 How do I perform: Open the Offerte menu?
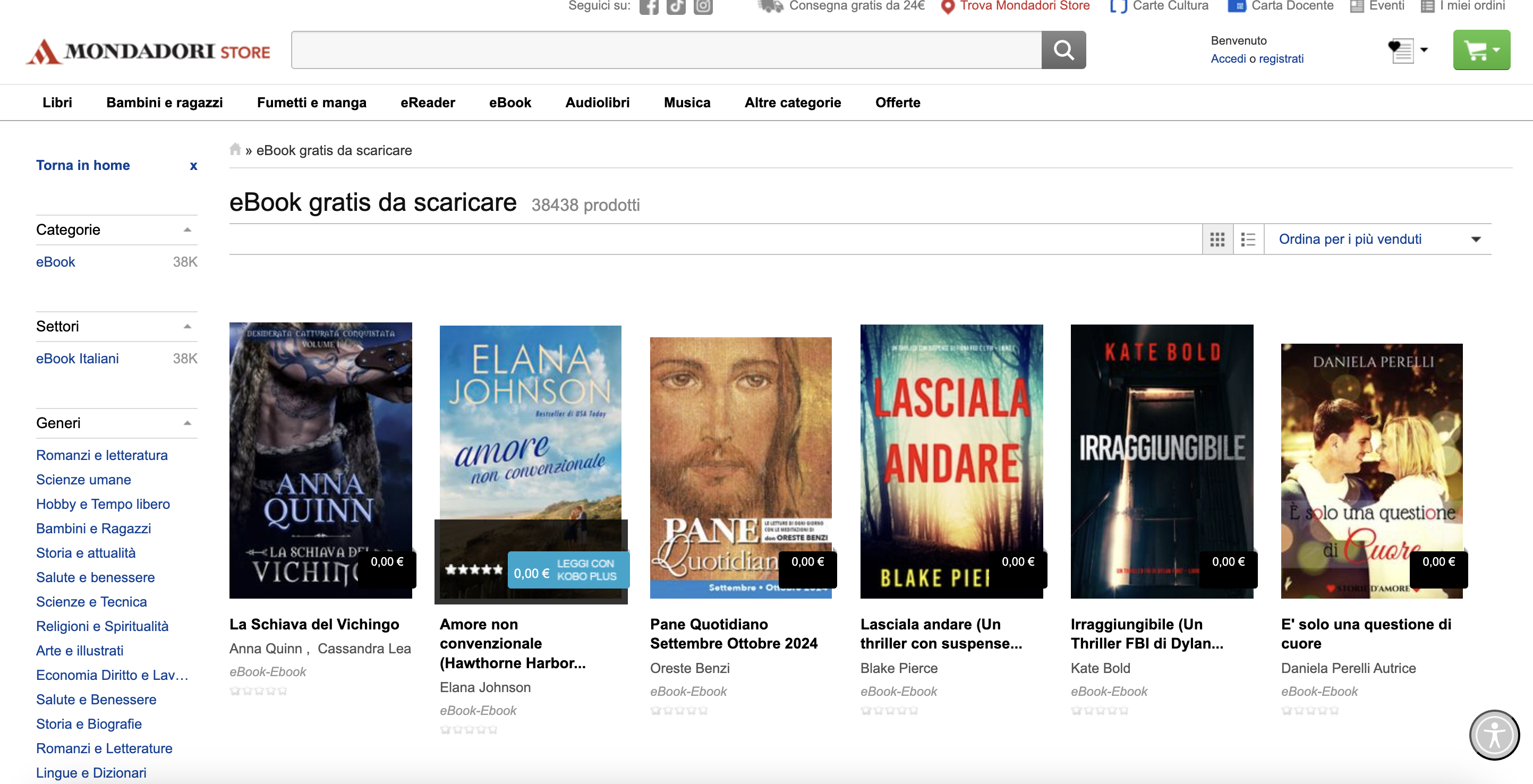click(897, 103)
